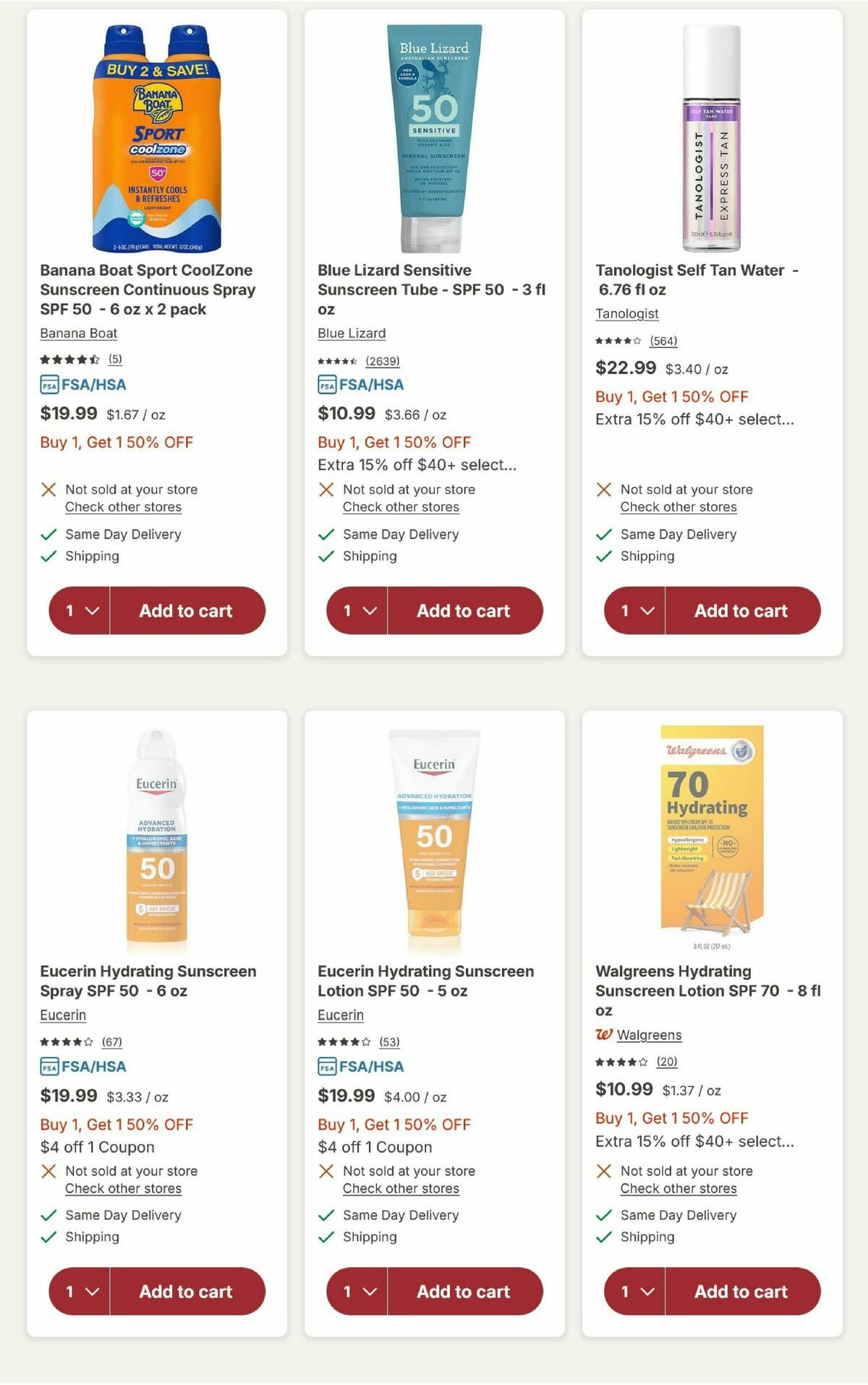Click the FSA/HSA icon on Banana Boat card

49,385
